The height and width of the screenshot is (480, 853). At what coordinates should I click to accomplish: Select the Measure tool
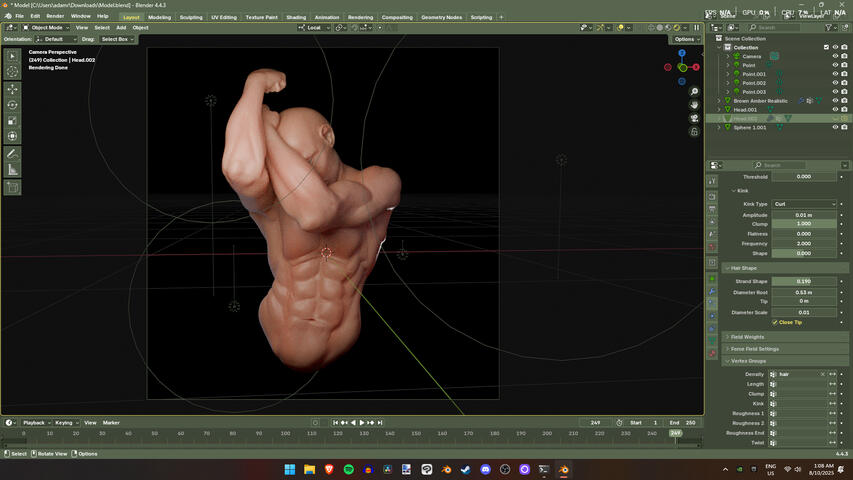pyautogui.click(x=12, y=170)
